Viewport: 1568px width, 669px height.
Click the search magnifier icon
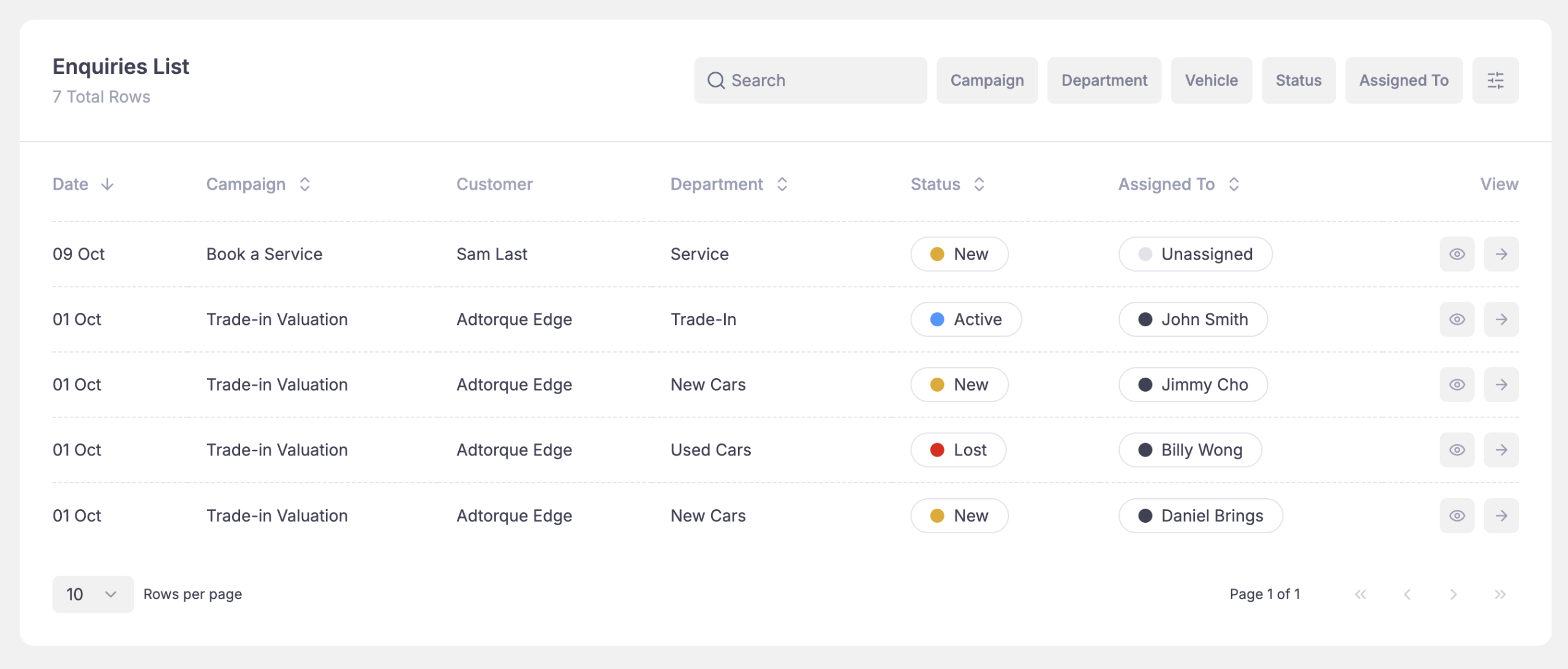pos(716,80)
